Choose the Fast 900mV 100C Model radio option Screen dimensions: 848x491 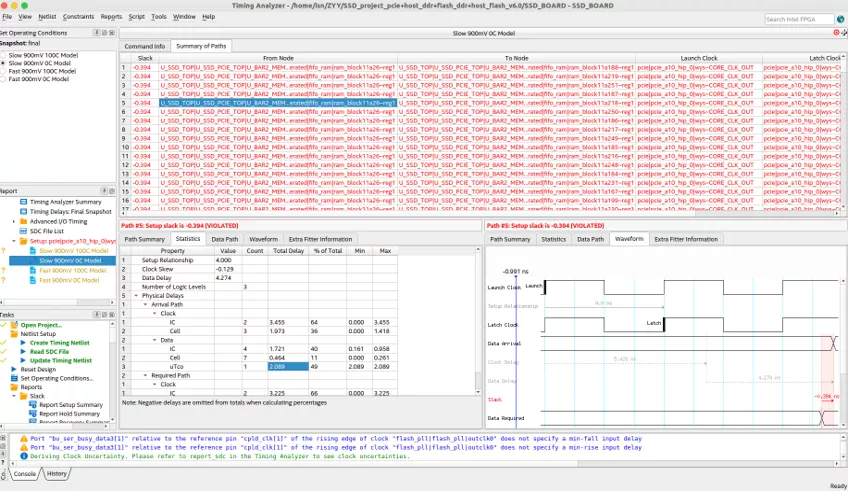click(4, 72)
